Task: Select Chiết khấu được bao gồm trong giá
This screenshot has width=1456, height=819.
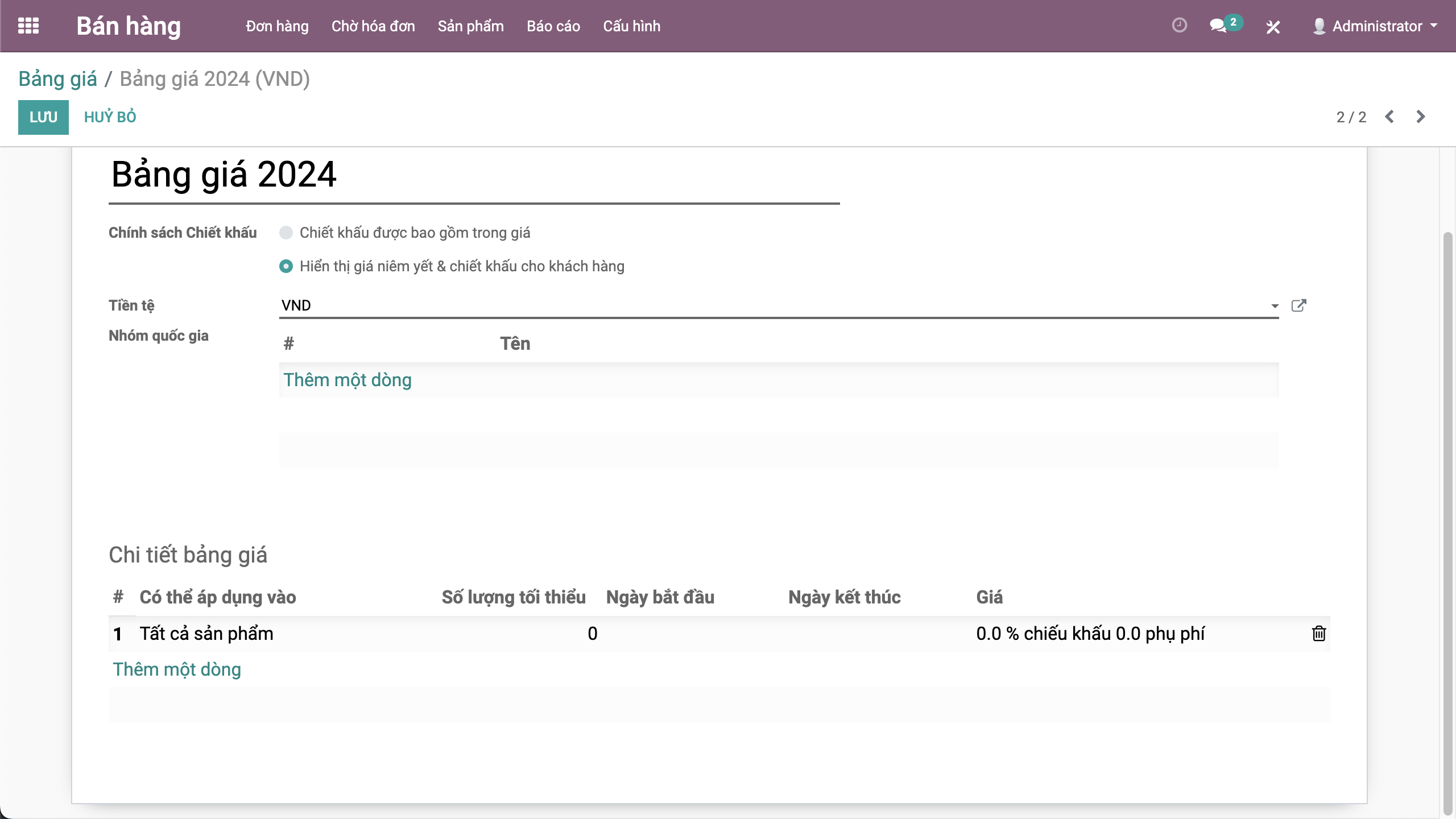Action: pyautogui.click(x=286, y=233)
